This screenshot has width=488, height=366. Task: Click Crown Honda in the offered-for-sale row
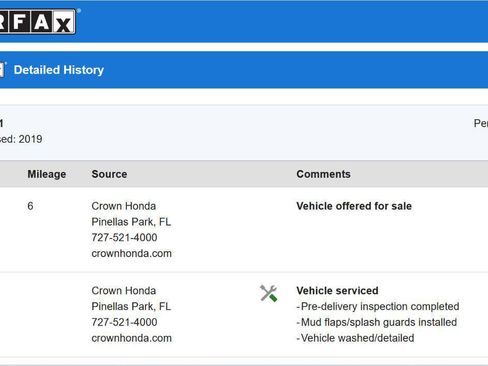124,206
